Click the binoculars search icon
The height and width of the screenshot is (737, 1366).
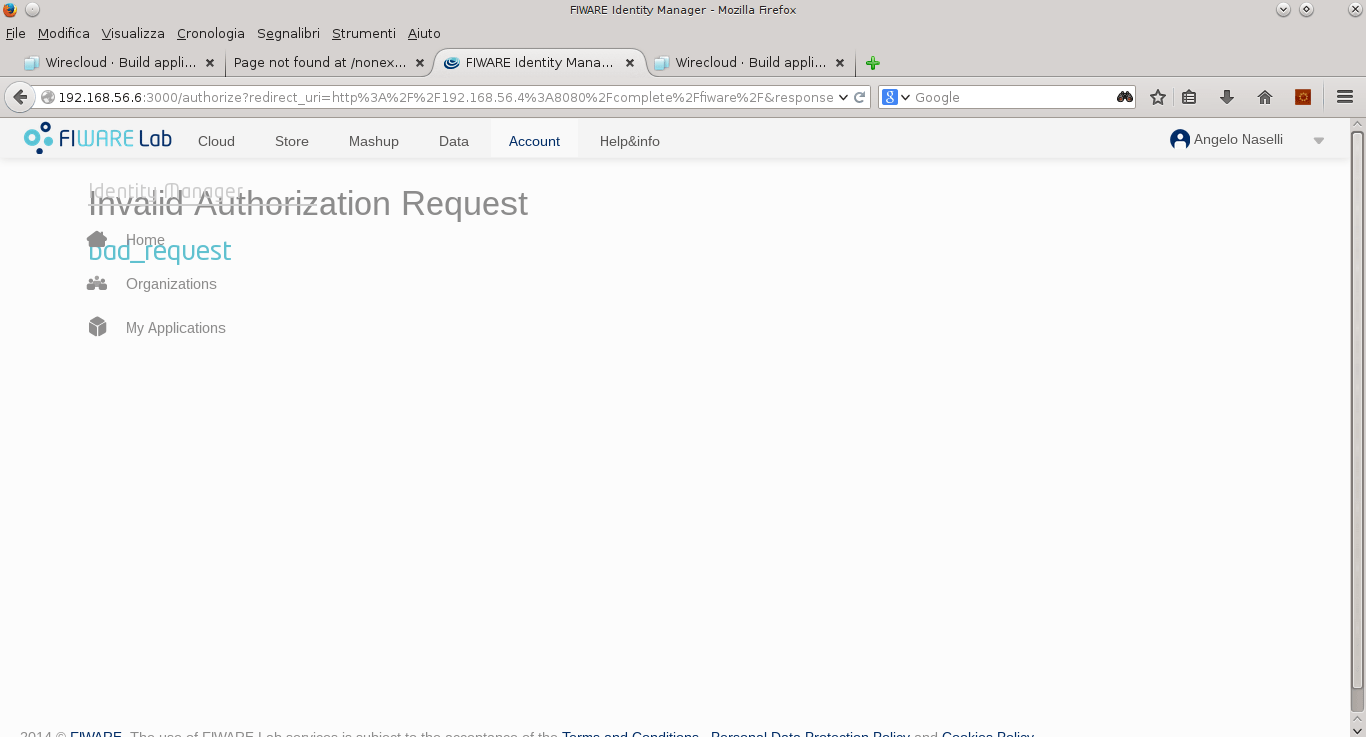tap(1125, 97)
